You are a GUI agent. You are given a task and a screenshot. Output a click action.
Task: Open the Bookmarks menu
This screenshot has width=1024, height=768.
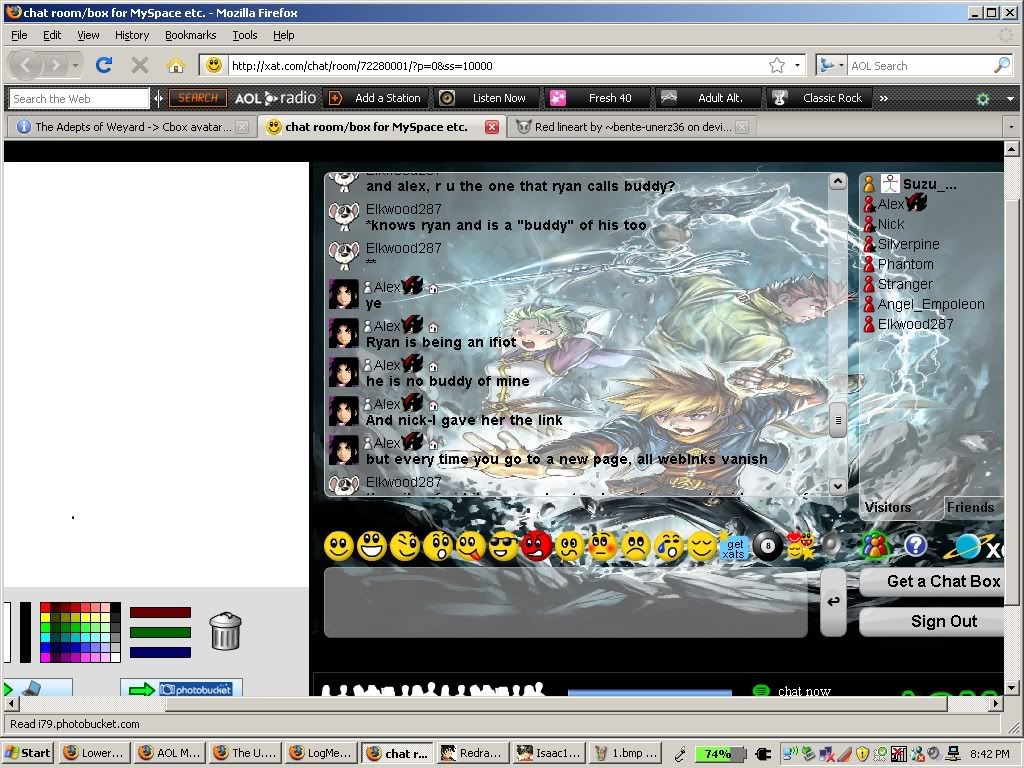190,35
